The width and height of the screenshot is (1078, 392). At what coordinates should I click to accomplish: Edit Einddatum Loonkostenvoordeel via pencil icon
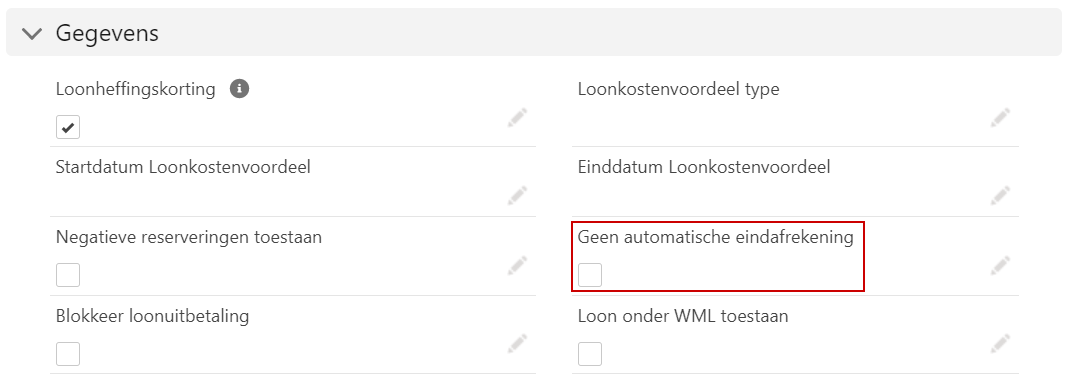point(1000,195)
